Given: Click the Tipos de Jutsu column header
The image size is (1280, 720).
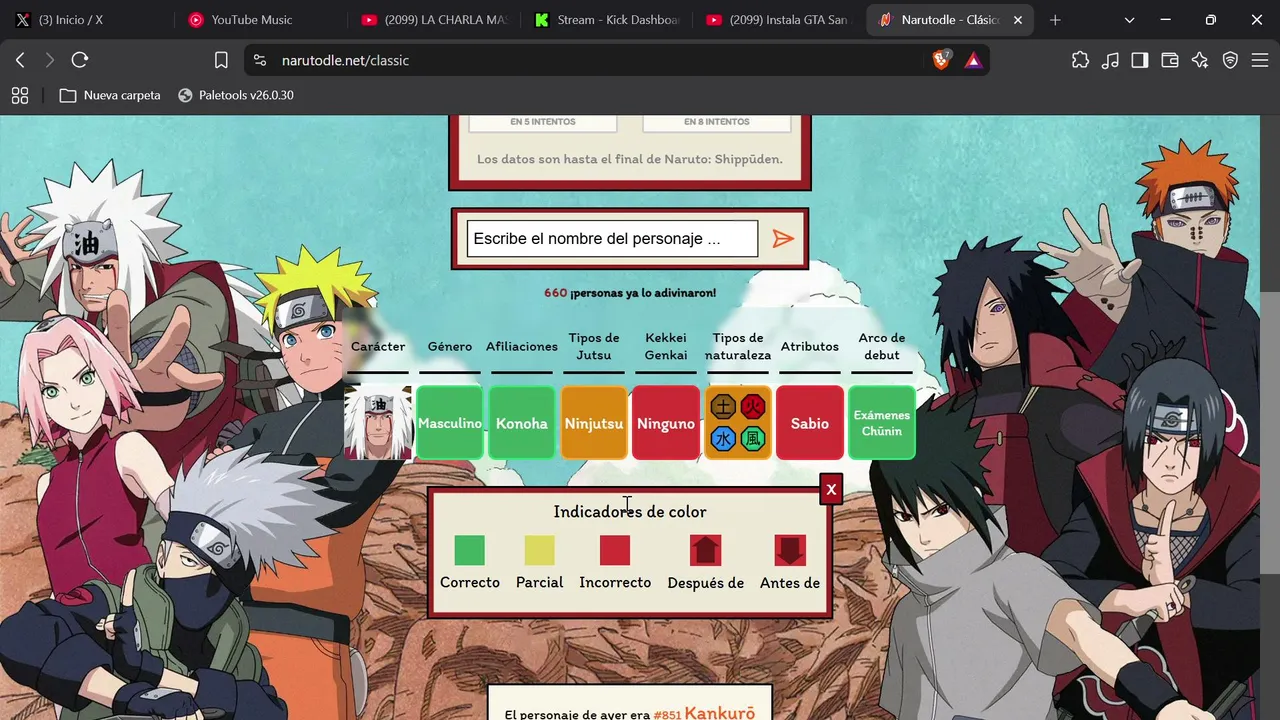Looking at the screenshot, I should pos(594,346).
